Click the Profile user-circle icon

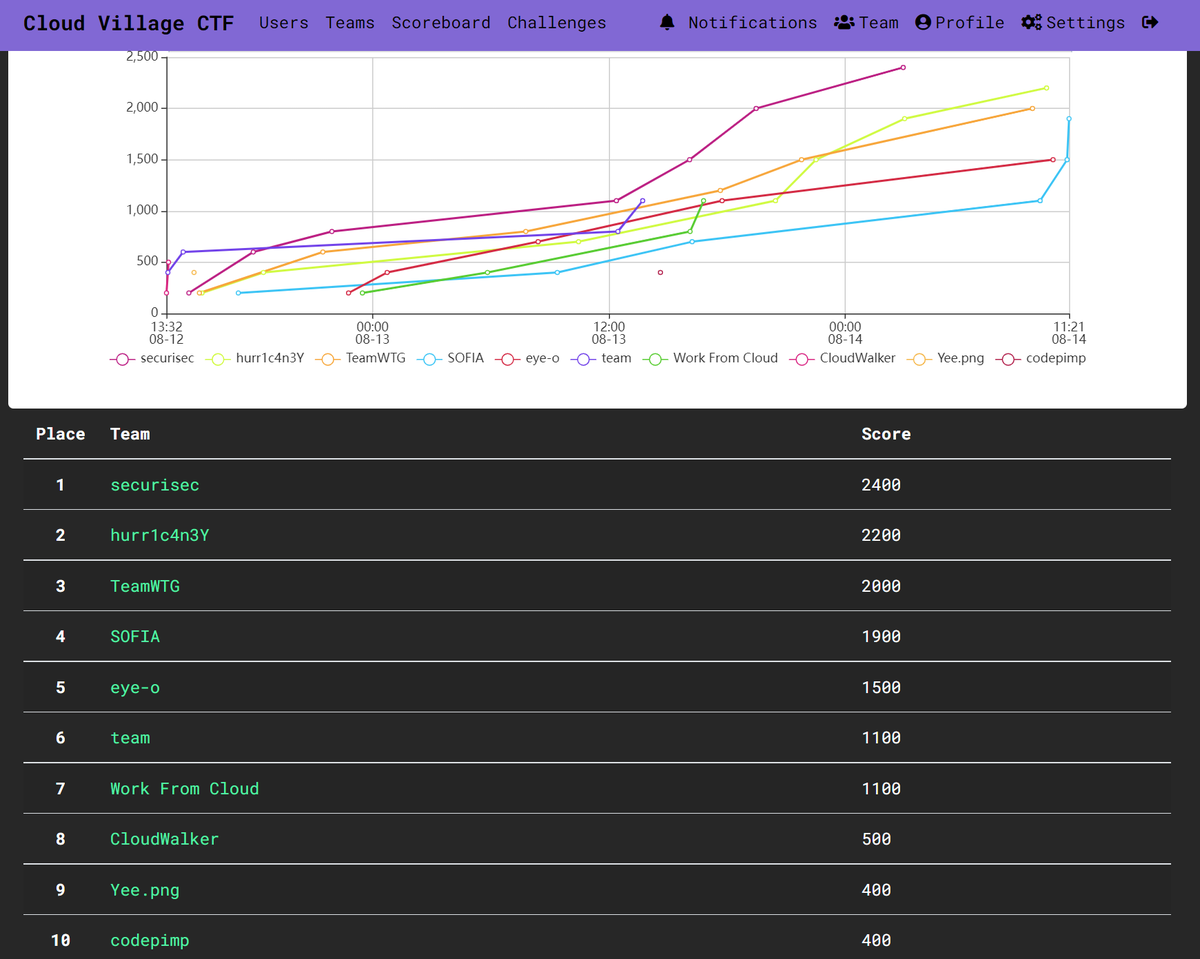coord(923,22)
